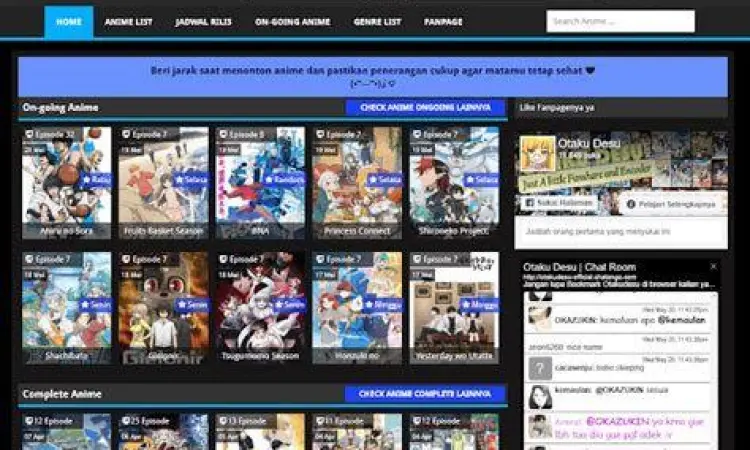This screenshot has height=450, width=750.
Task: Select the Home tab in navigation
Action: 69,21
